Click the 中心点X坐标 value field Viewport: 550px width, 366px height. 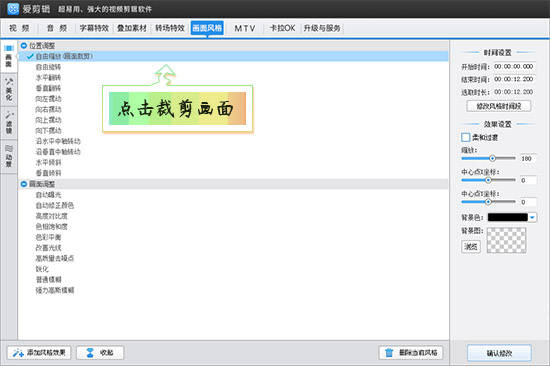point(527,180)
